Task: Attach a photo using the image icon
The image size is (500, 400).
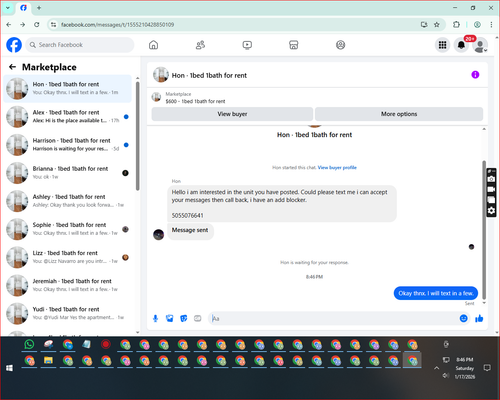Action: coord(170,318)
